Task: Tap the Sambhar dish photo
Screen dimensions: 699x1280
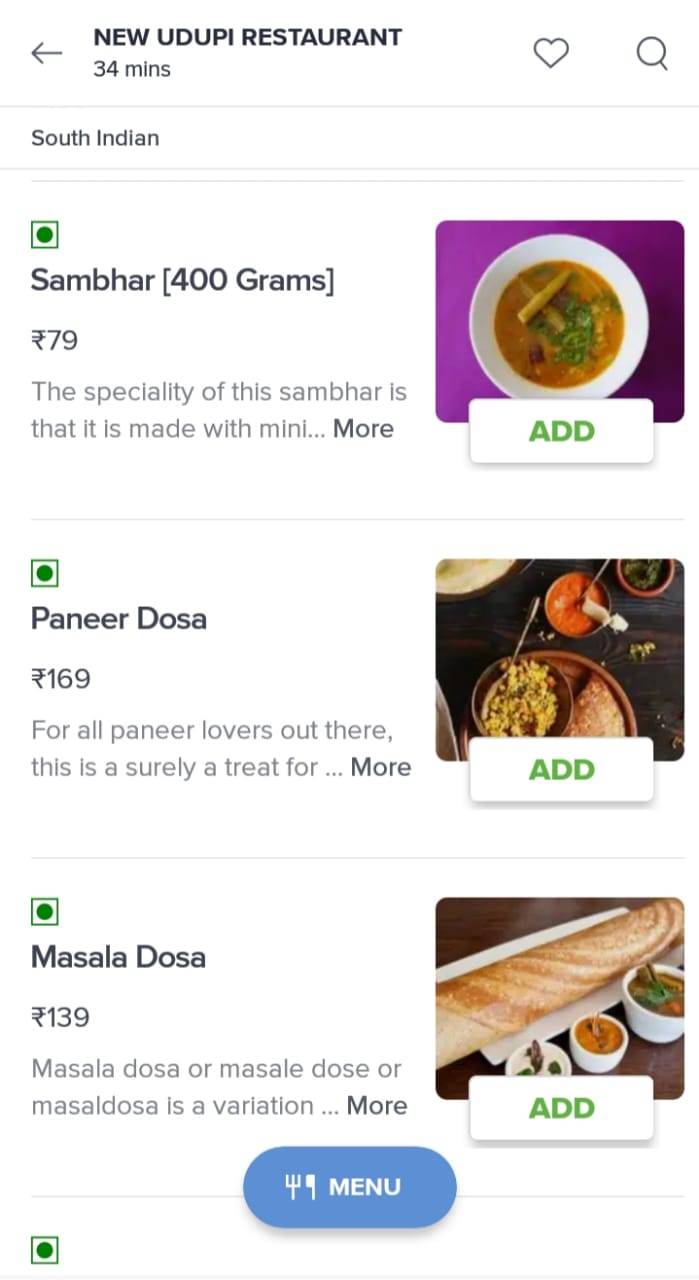Action: pyautogui.click(x=559, y=310)
